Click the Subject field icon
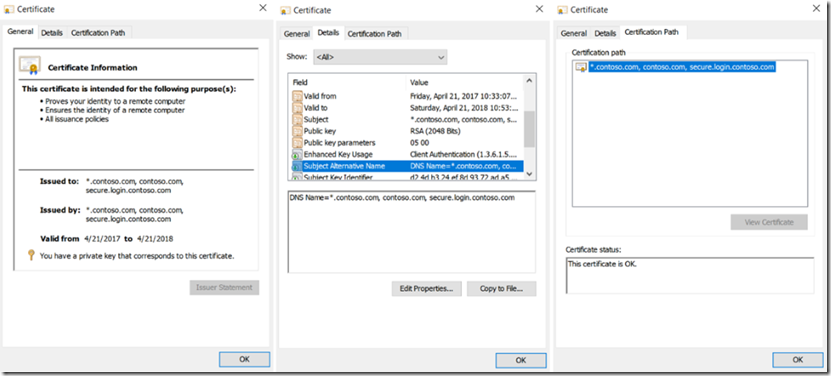831x376 pixels. (297, 120)
